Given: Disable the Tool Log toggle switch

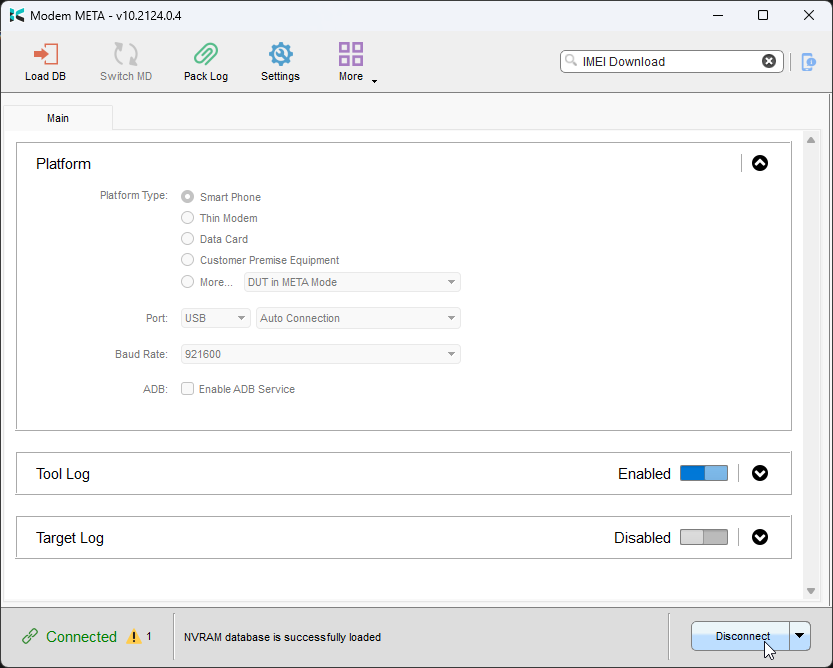Looking at the screenshot, I should [703, 474].
